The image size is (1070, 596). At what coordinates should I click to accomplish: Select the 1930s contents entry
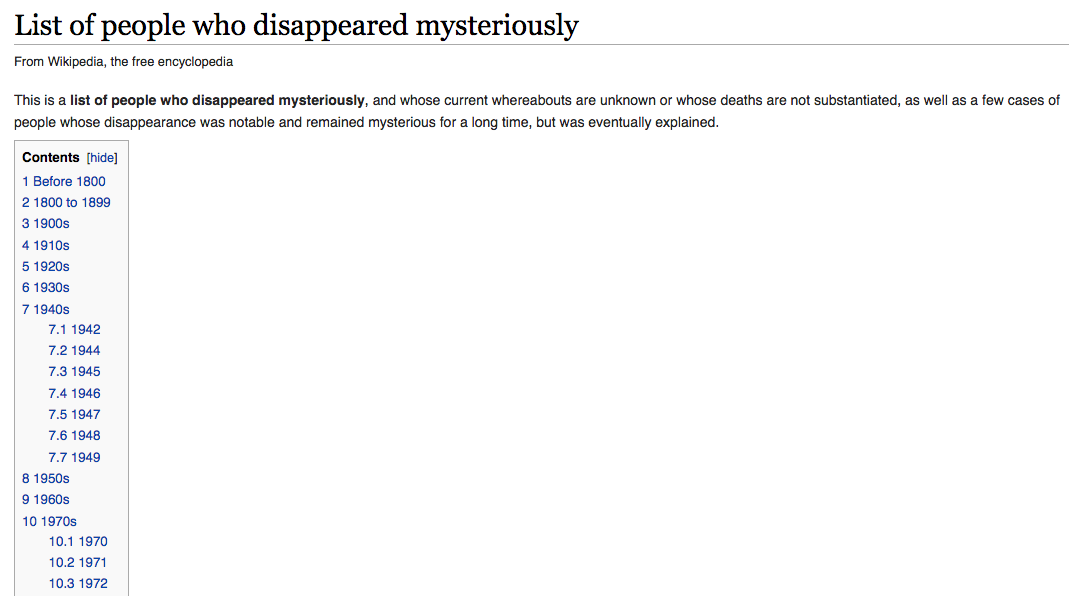(46, 288)
